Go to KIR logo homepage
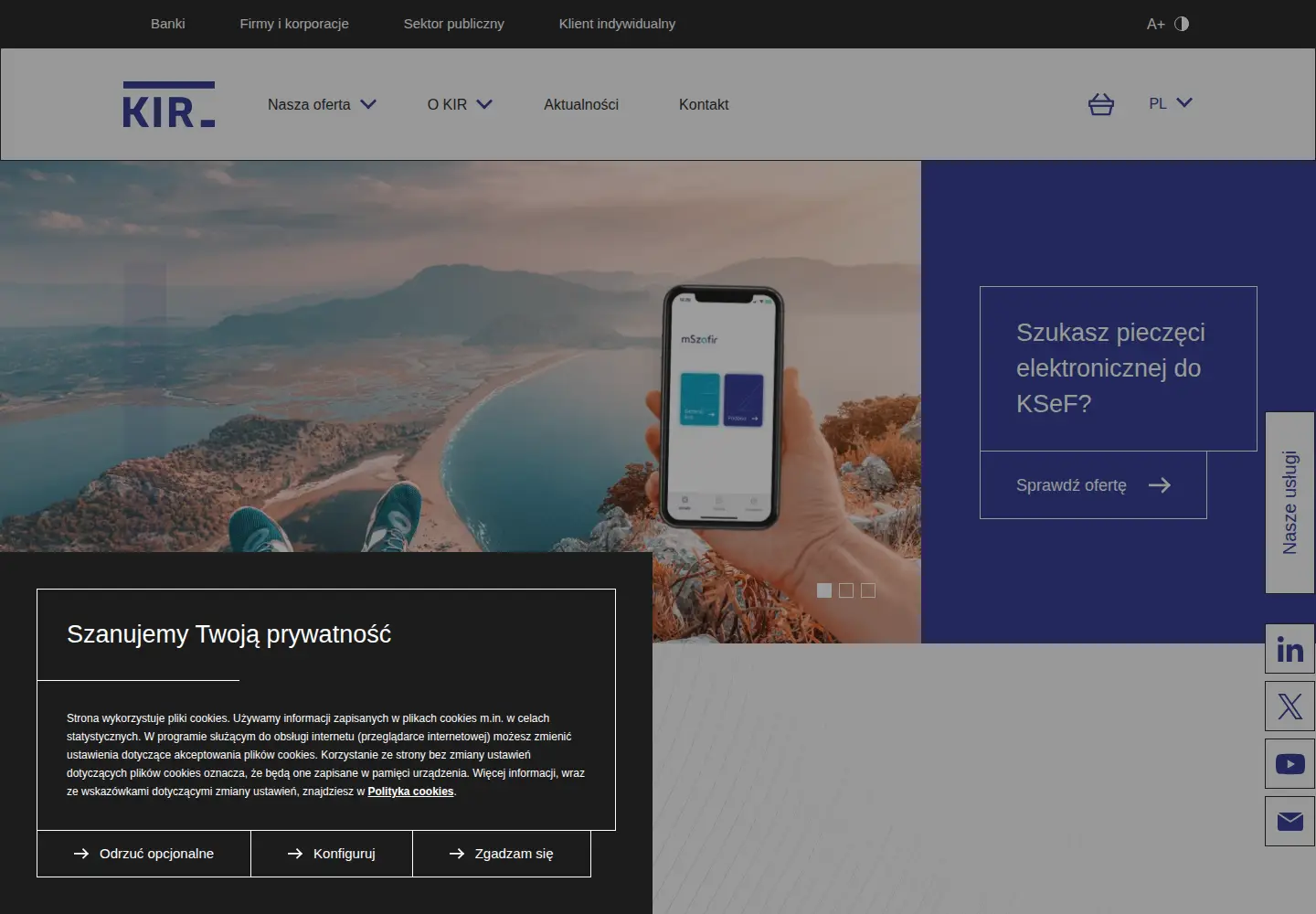 click(x=169, y=104)
